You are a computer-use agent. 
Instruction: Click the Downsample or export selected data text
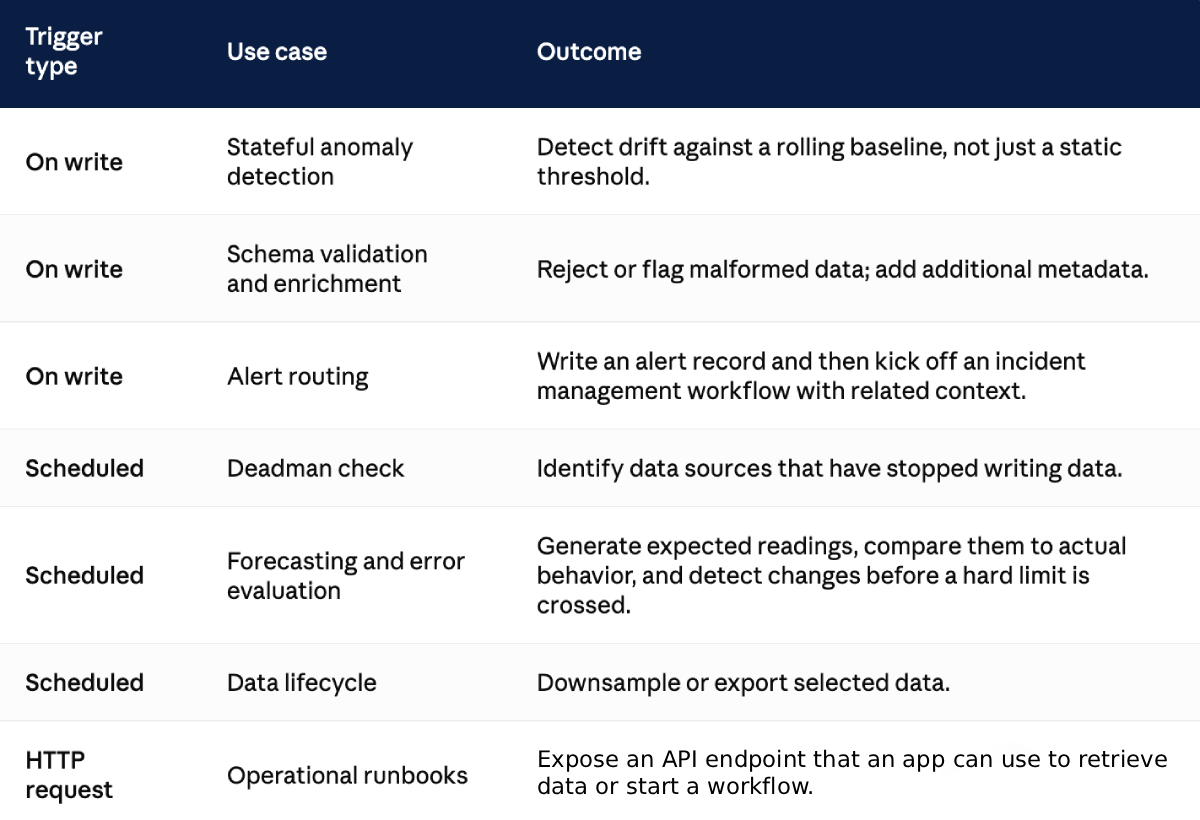point(743,683)
